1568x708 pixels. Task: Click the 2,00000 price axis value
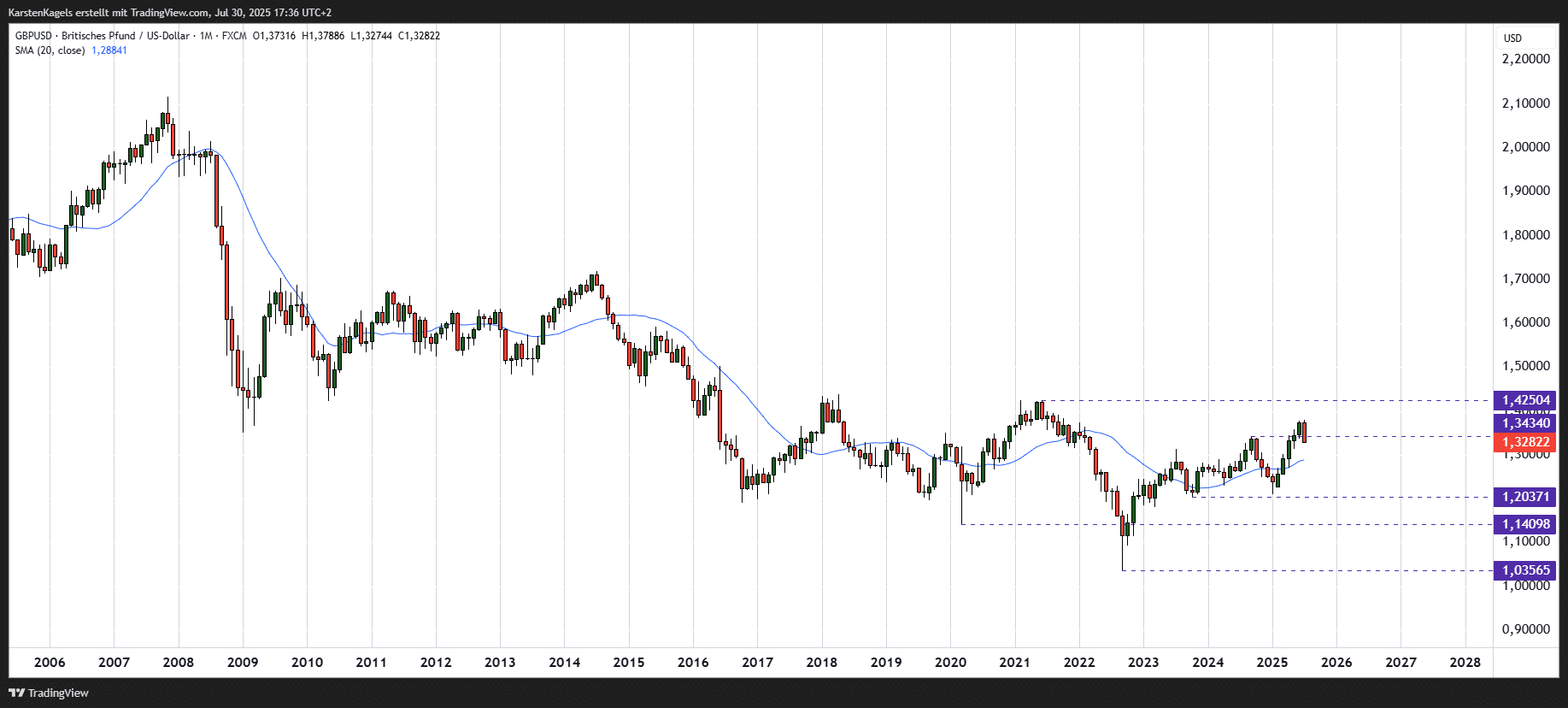click(1525, 146)
